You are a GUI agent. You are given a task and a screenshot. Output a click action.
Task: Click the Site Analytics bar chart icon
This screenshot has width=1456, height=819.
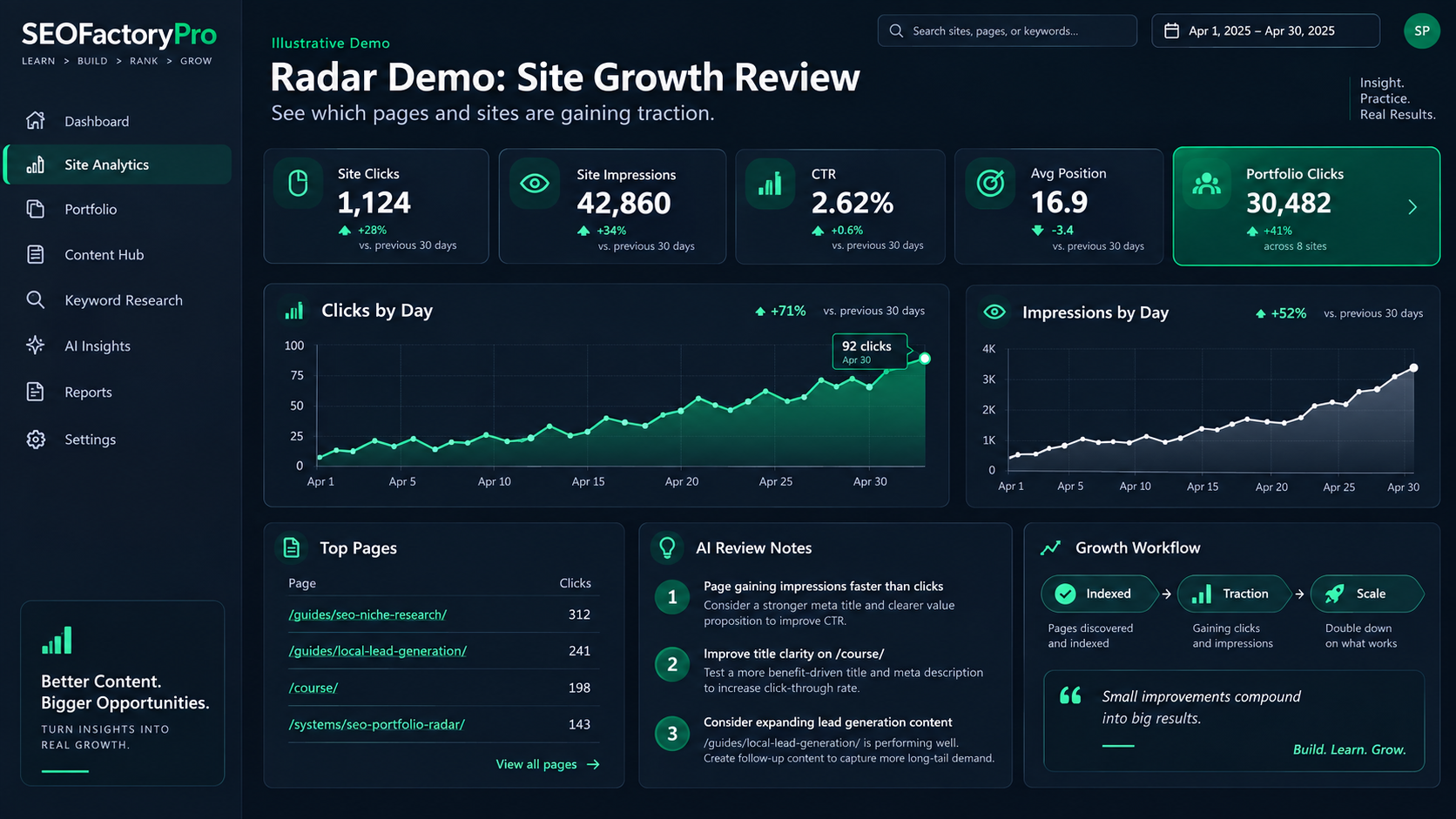[x=35, y=164]
